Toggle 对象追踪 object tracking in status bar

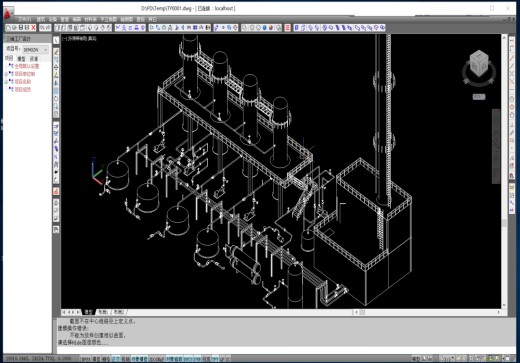pyautogui.click(x=174, y=359)
